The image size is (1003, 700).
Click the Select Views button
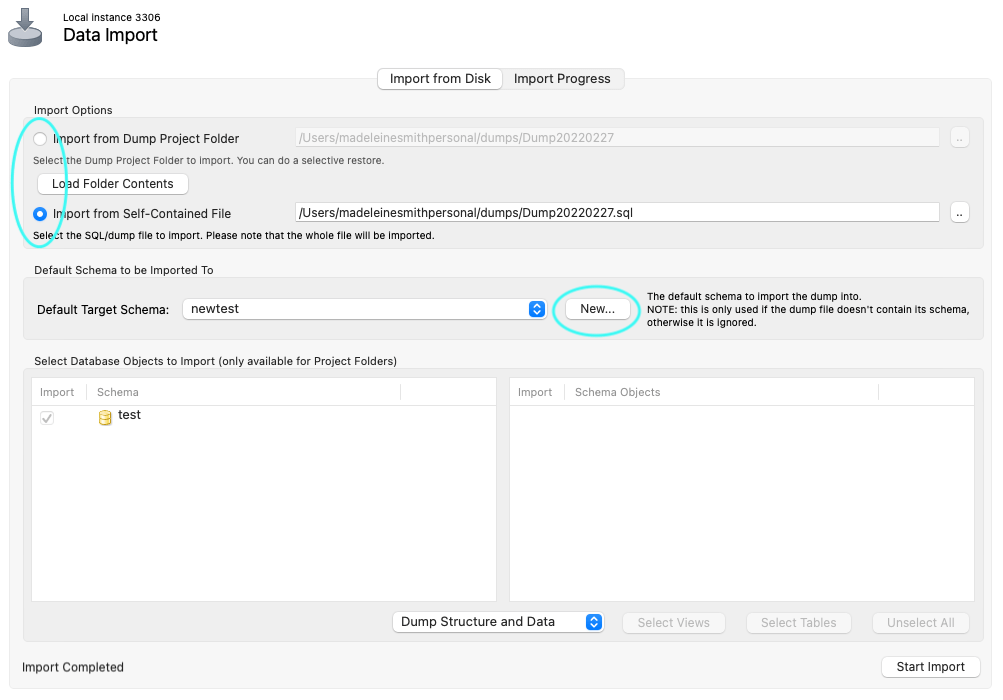[x=673, y=622]
